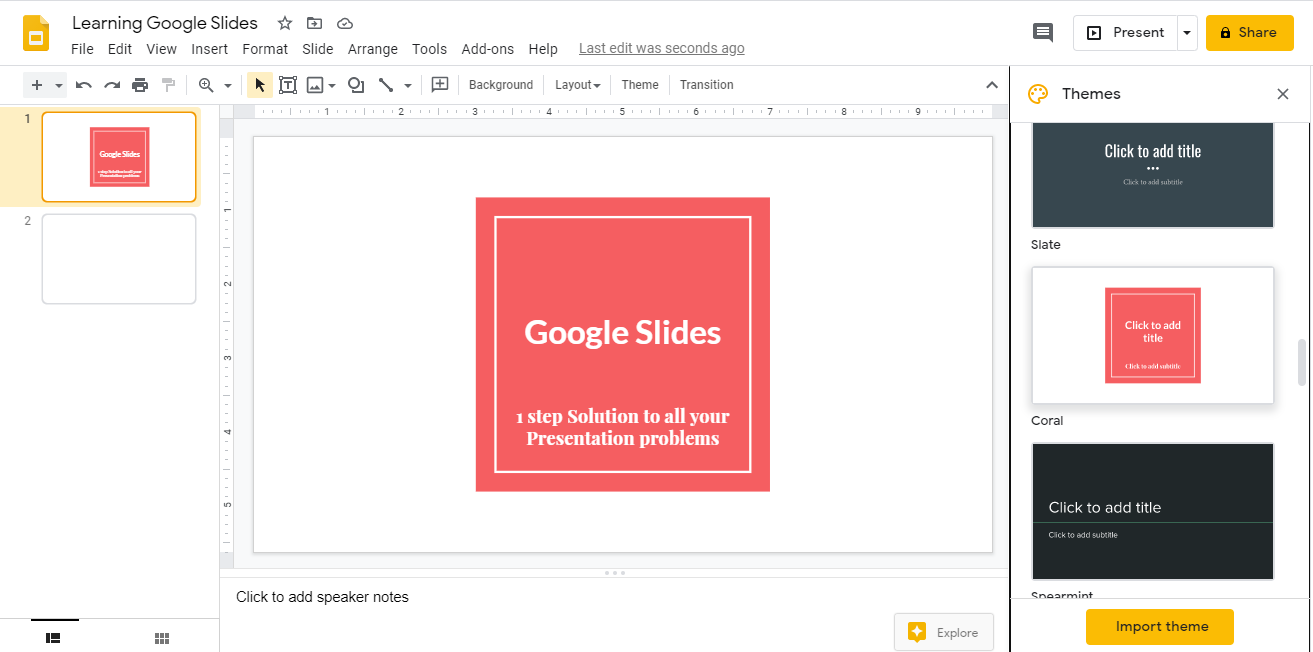Select blank slide 2 thumbnail
Viewport: 1313px width, 652px height.
pos(119,259)
